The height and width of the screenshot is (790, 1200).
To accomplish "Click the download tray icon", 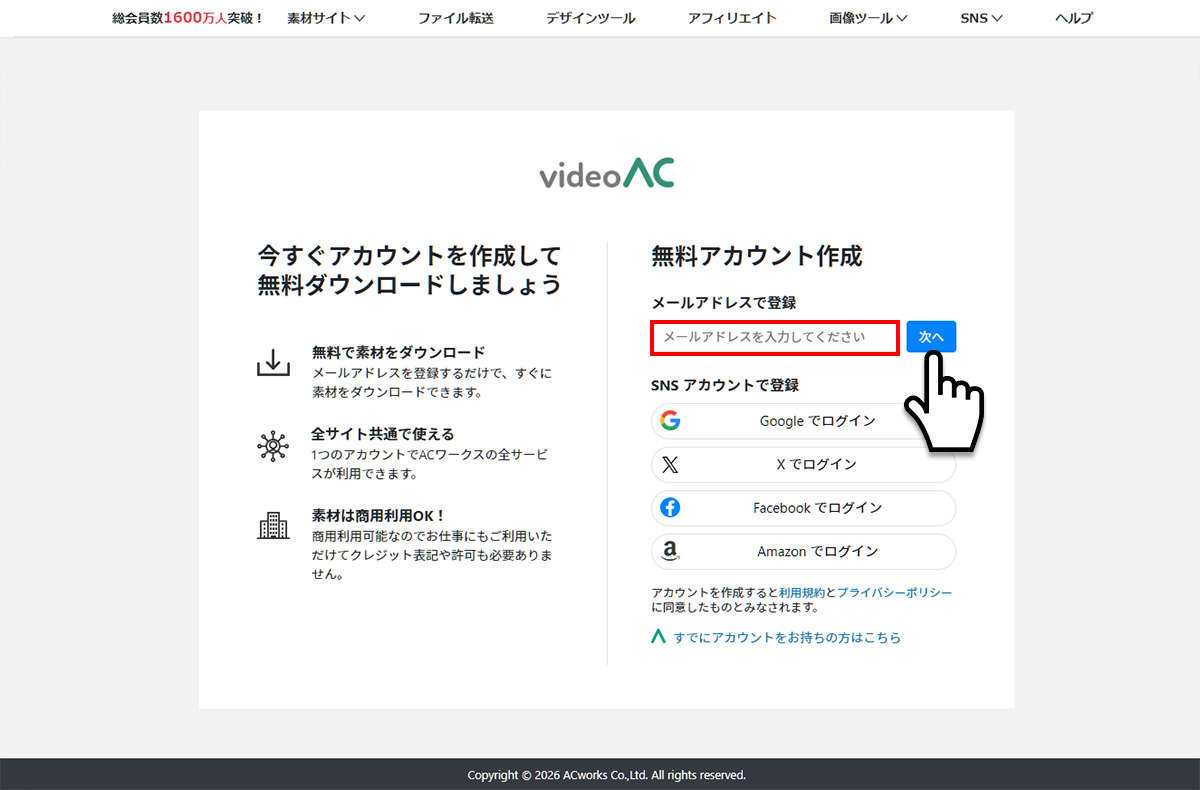I will click(x=273, y=363).
